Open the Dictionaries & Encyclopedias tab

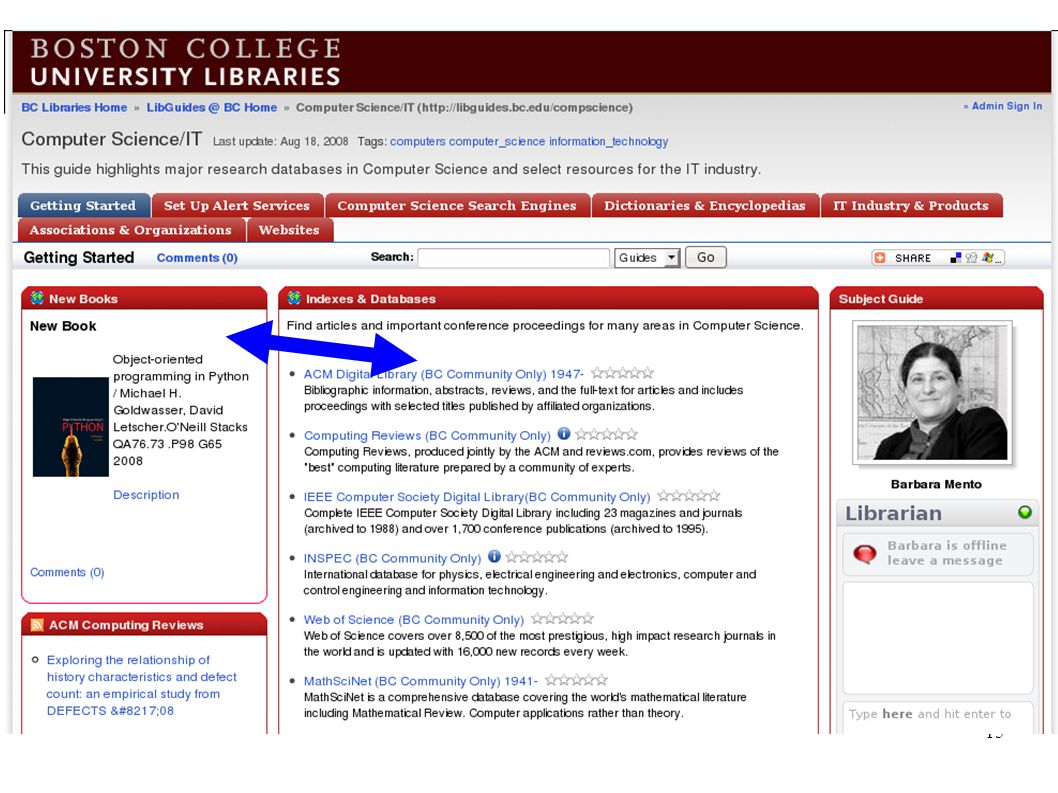coord(704,206)
